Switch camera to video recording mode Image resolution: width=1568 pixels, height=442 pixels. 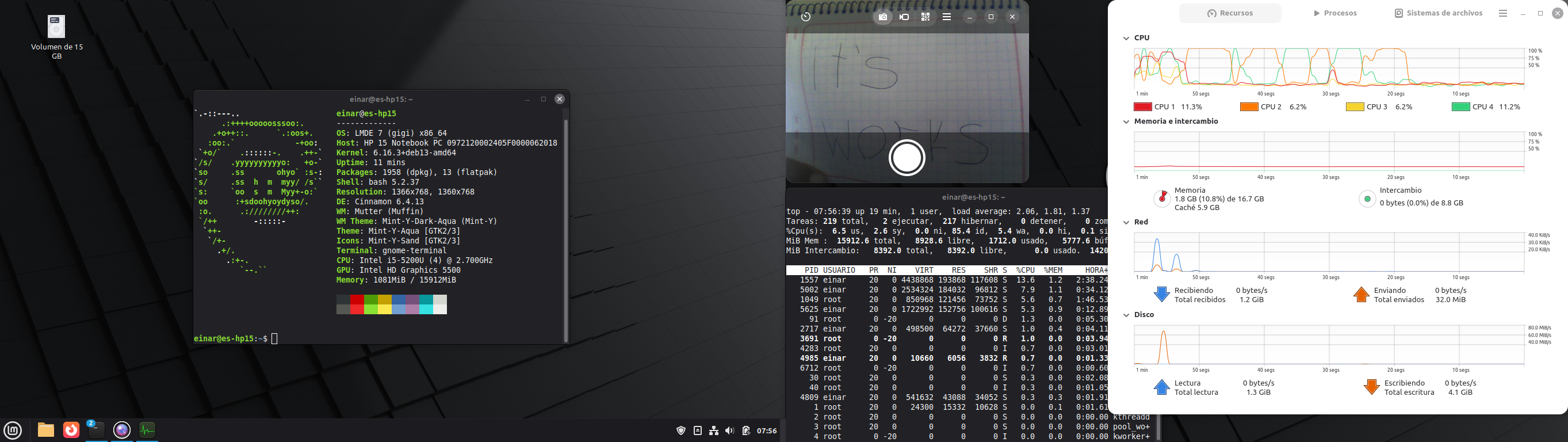[905, 17]
